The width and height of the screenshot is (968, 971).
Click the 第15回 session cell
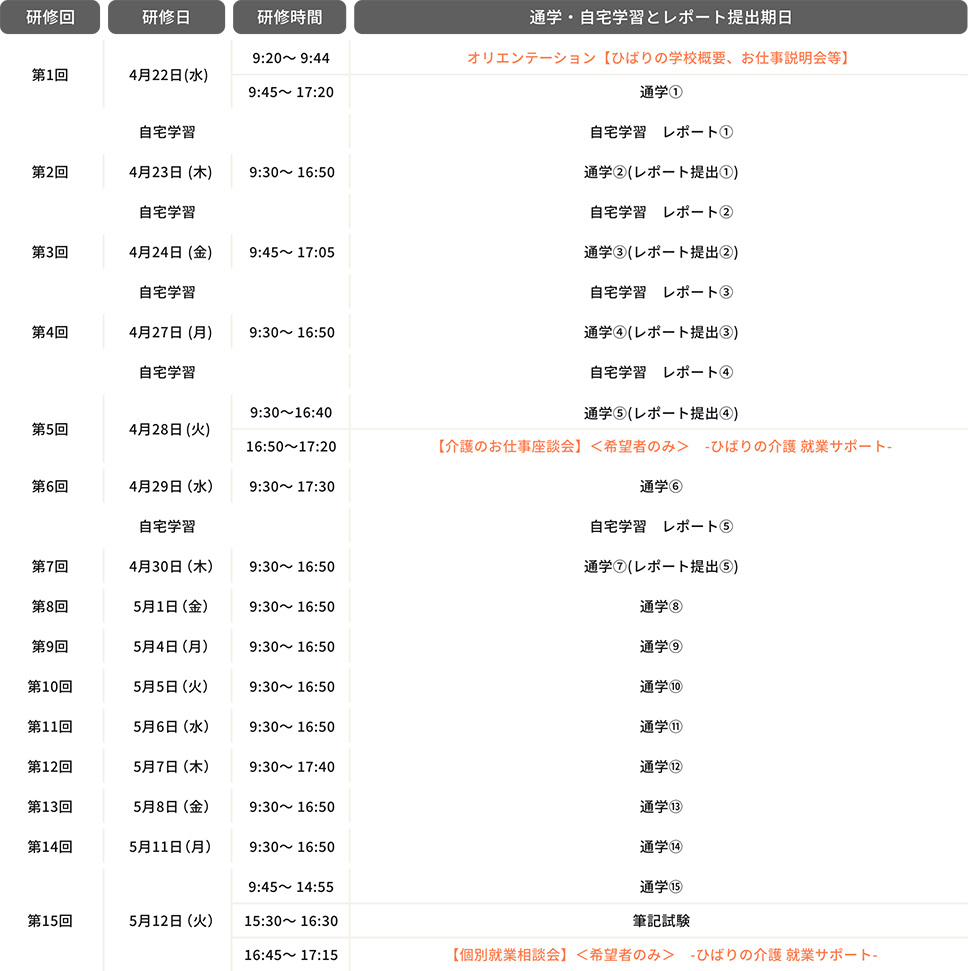pyautogui.click(x=50, y=921)
